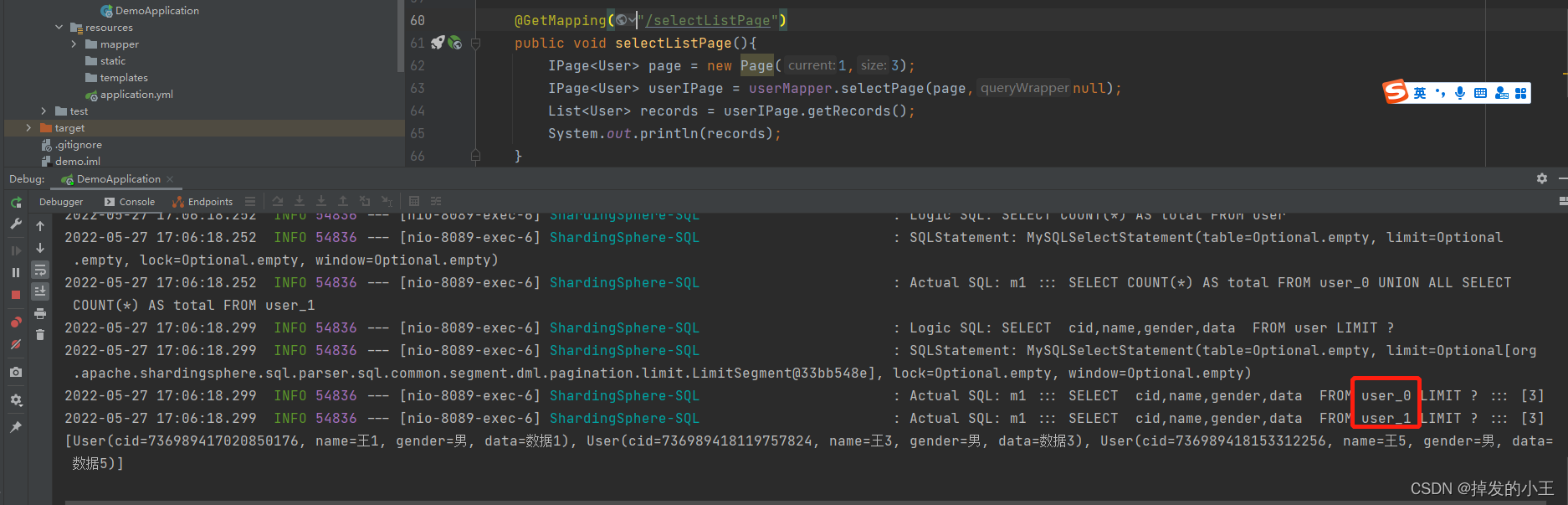Stop the running debug session
This screenshot has height=505, width=1568.
[16, 295]
